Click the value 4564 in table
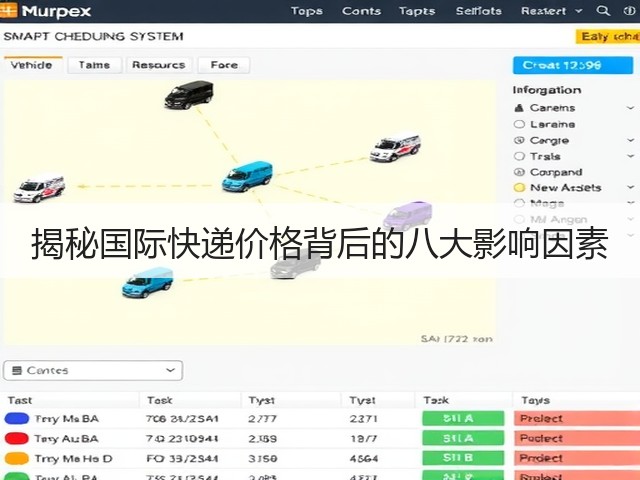This screenshot has width=640, height=480. point(364,459)
